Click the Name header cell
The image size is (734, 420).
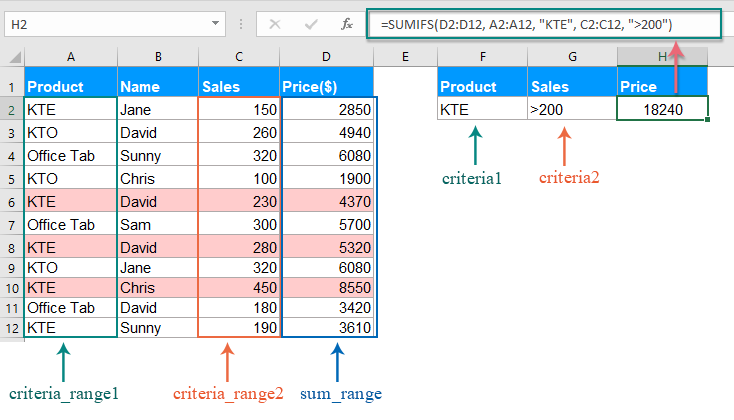point(158,82)
